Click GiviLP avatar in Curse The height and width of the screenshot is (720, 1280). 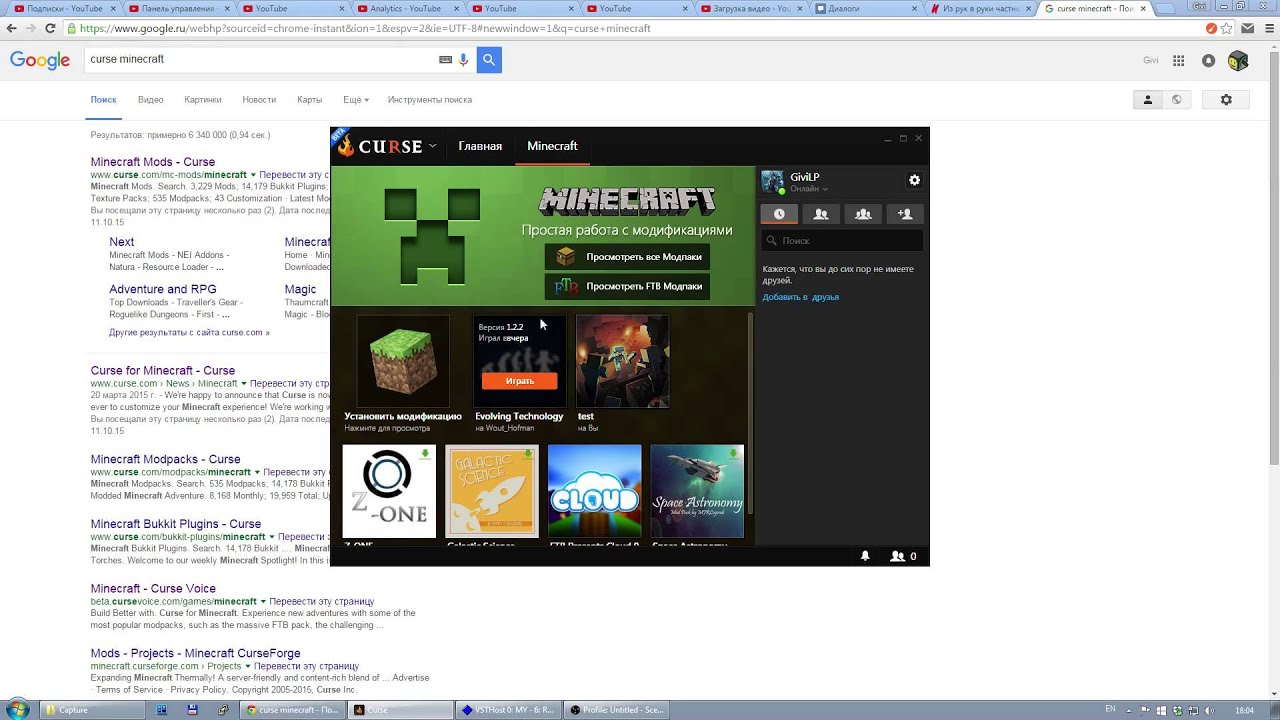tap(772, 182)
